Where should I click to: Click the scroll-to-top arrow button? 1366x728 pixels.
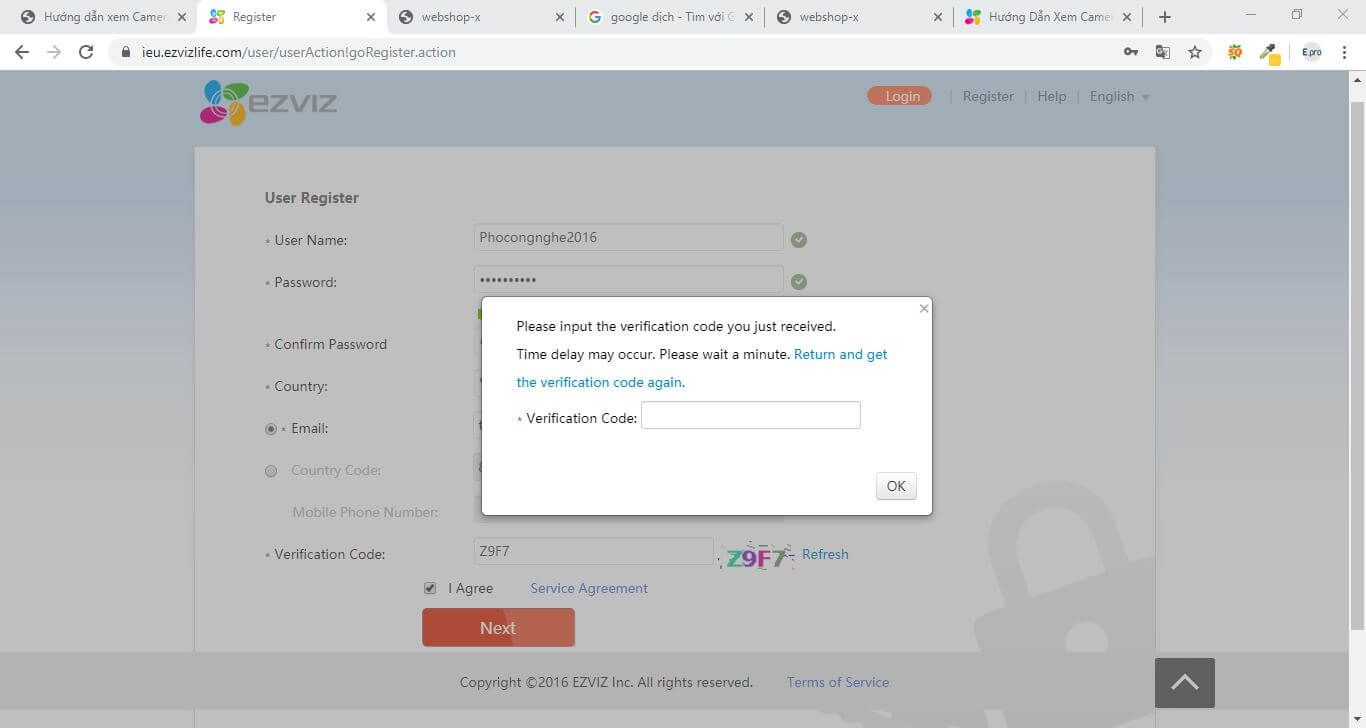tap(1185, 683)
